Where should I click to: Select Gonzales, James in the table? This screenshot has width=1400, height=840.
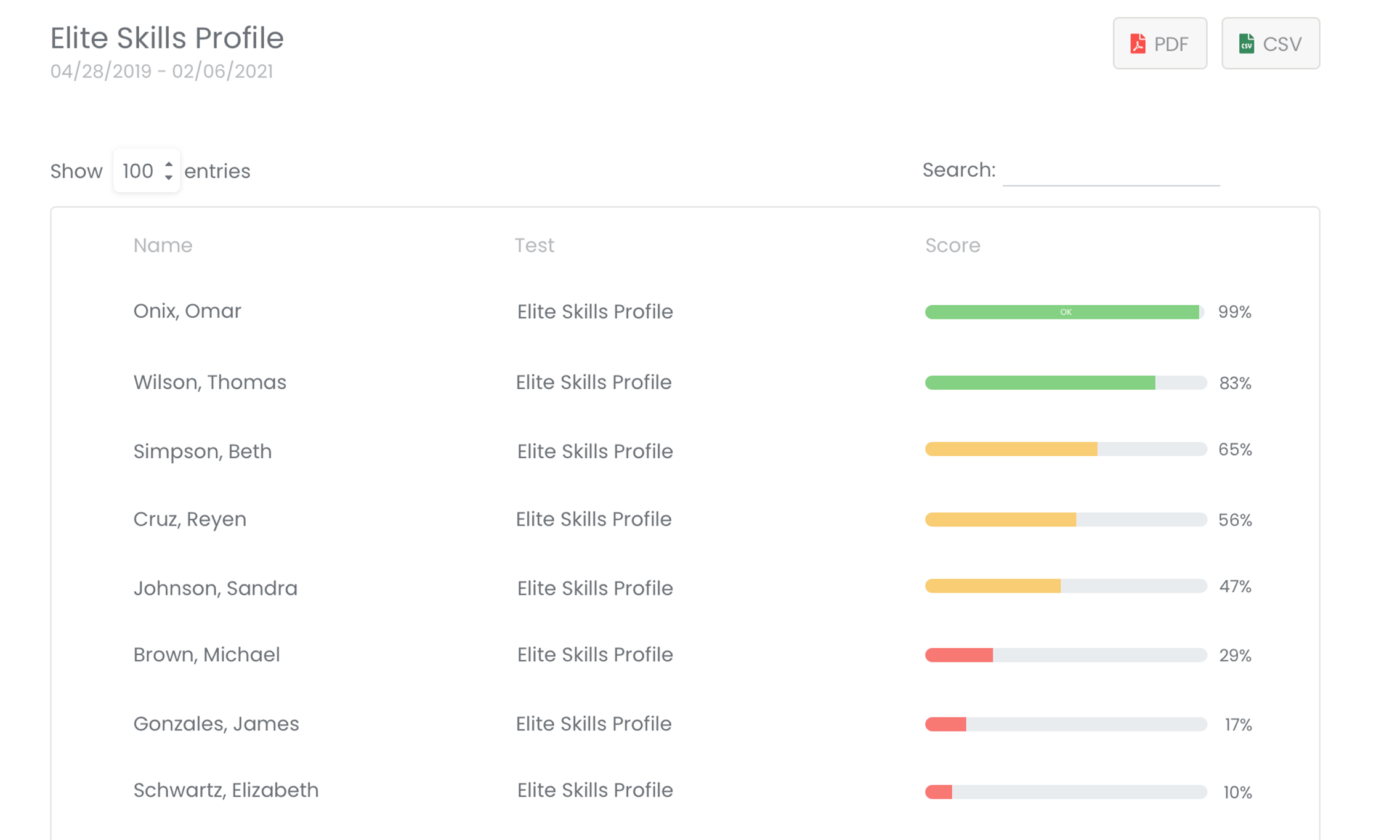click(x=216, y=724)
